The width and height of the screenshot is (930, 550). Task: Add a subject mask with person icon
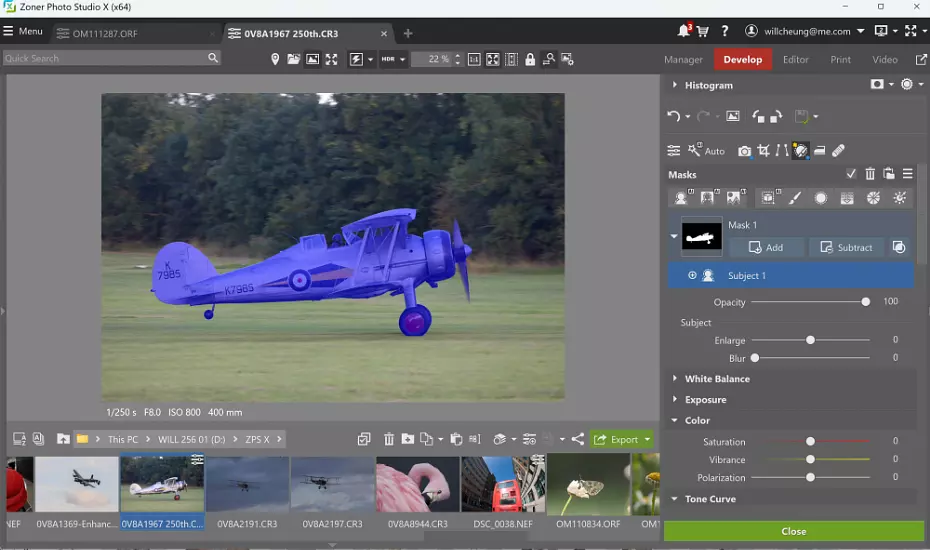[681, 198]
